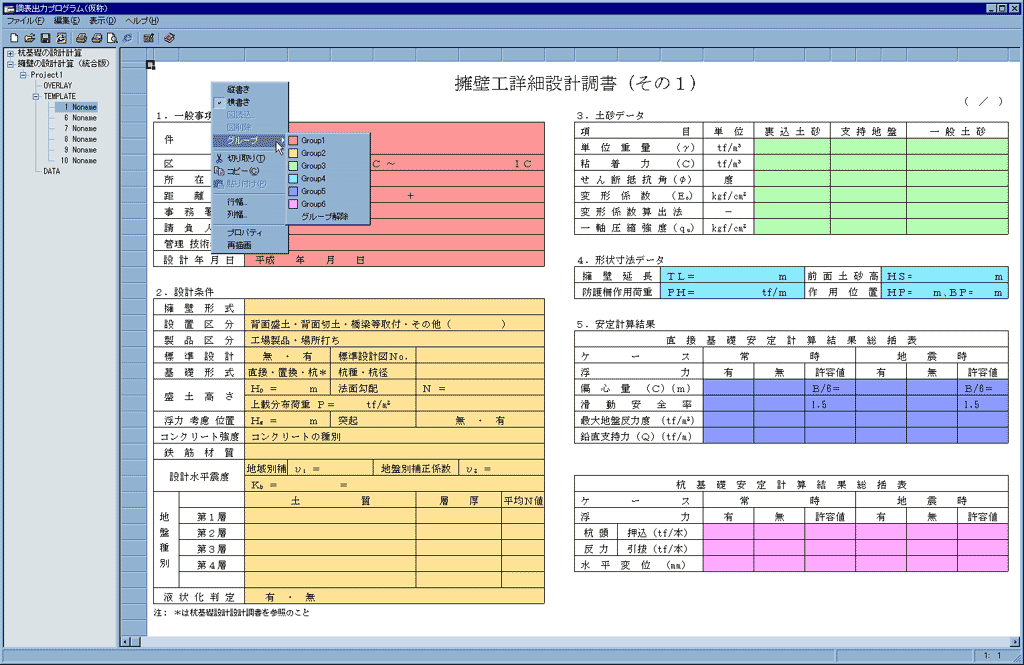Toggle checked 横書き horizontal writing option

(238, 102)
